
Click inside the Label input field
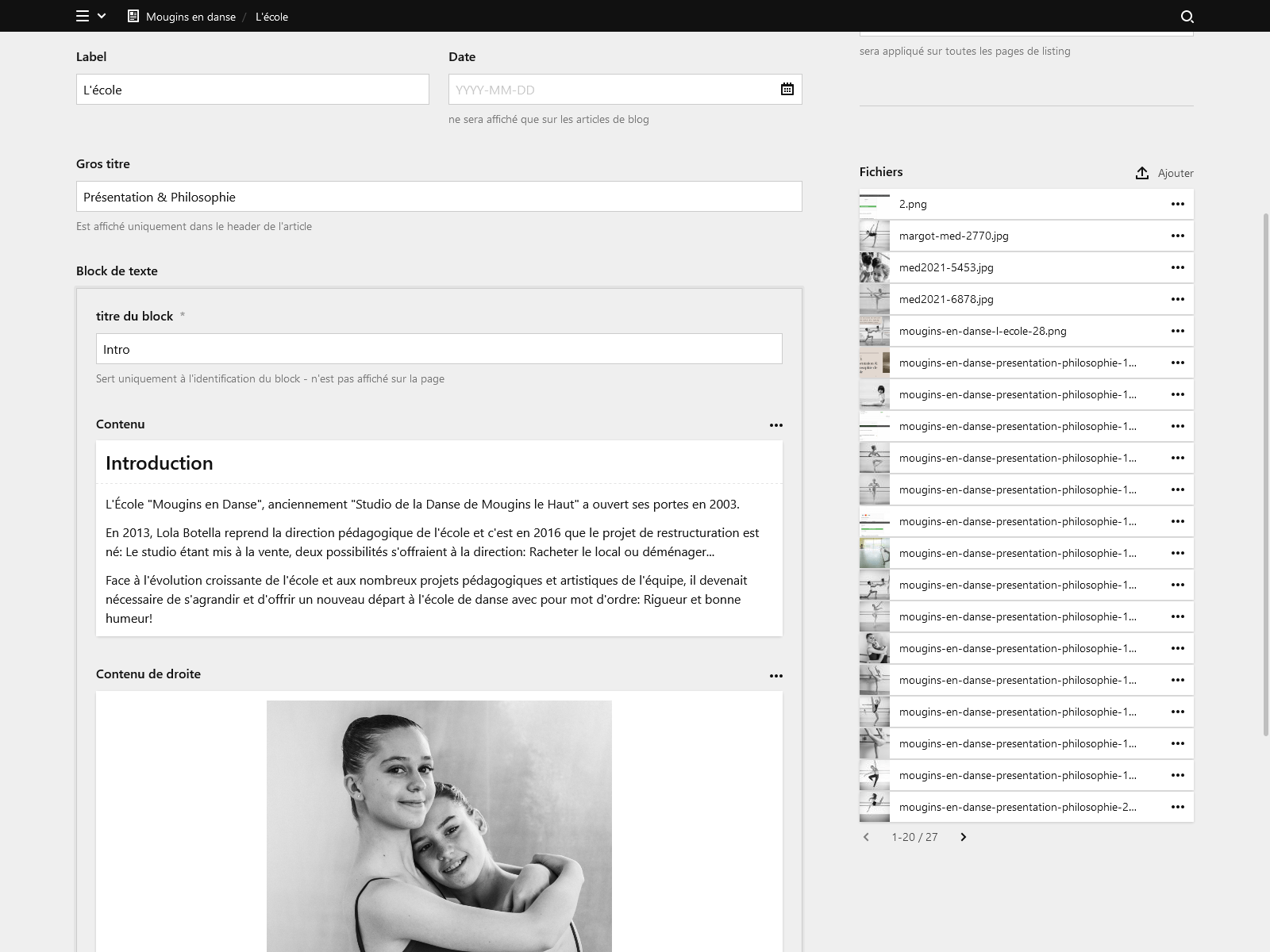coord(252,89)
